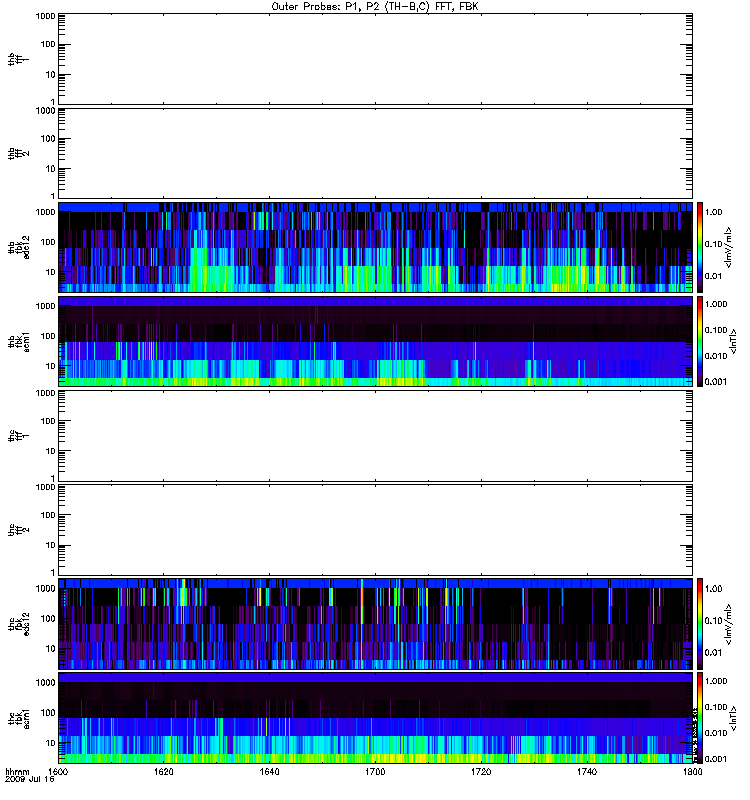
Task: Click the 0.10 value on thc edc12 color bar
Action: [x=713, y=621]
